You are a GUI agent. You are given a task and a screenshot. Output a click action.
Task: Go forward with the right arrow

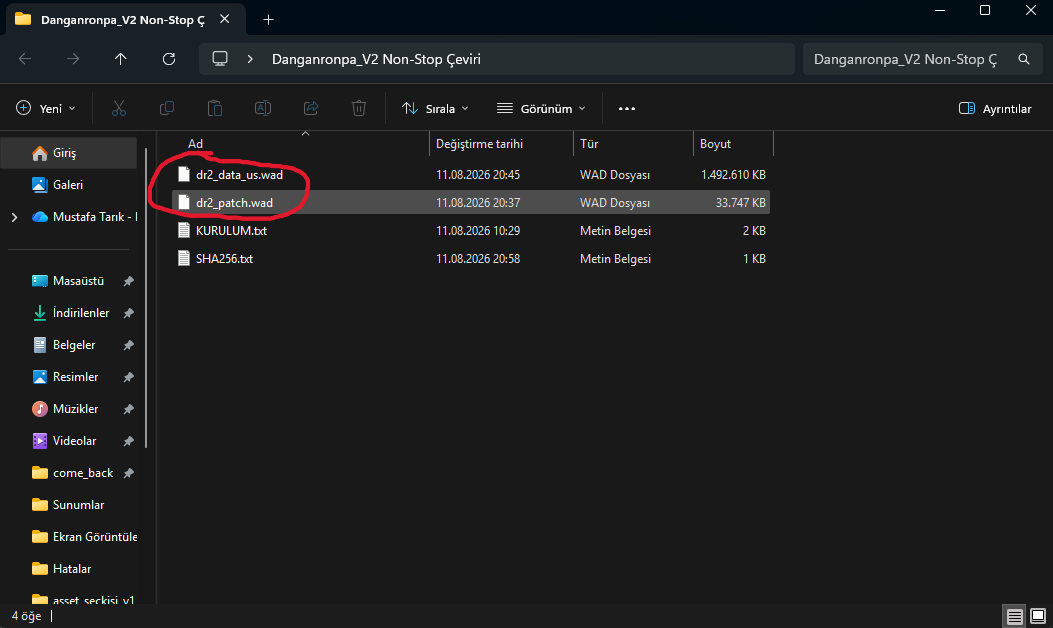point(73,59)
